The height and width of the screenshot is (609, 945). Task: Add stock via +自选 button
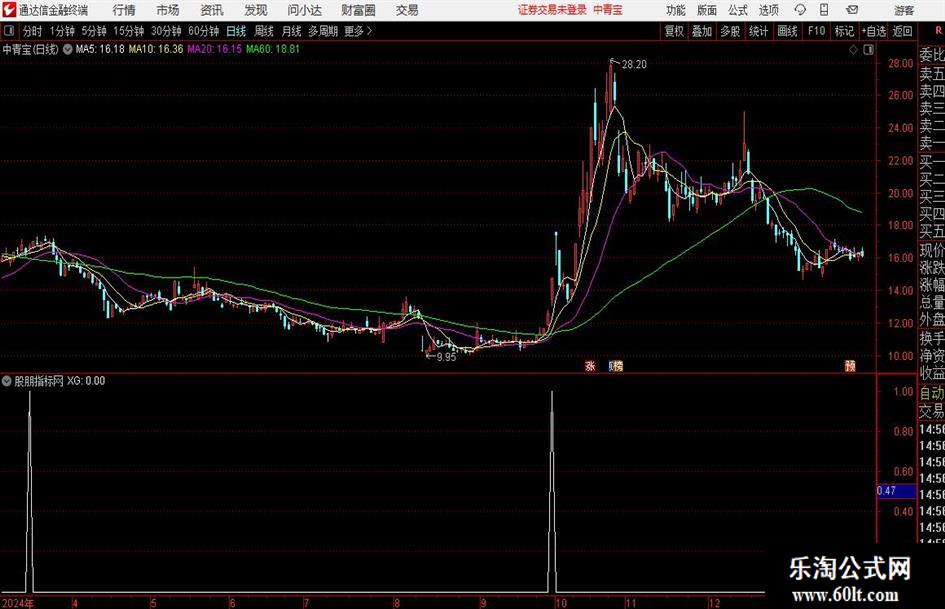pos(874,31)
